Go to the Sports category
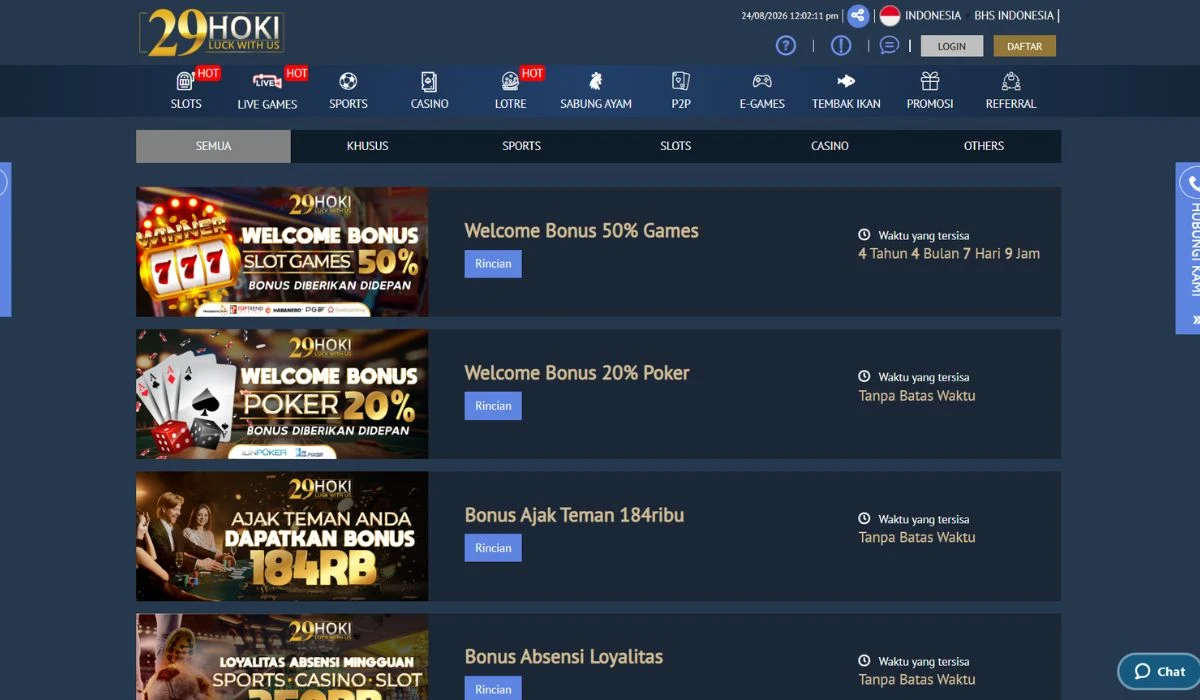The width and height of the screenshot is (1200, 700). point(348,91)
